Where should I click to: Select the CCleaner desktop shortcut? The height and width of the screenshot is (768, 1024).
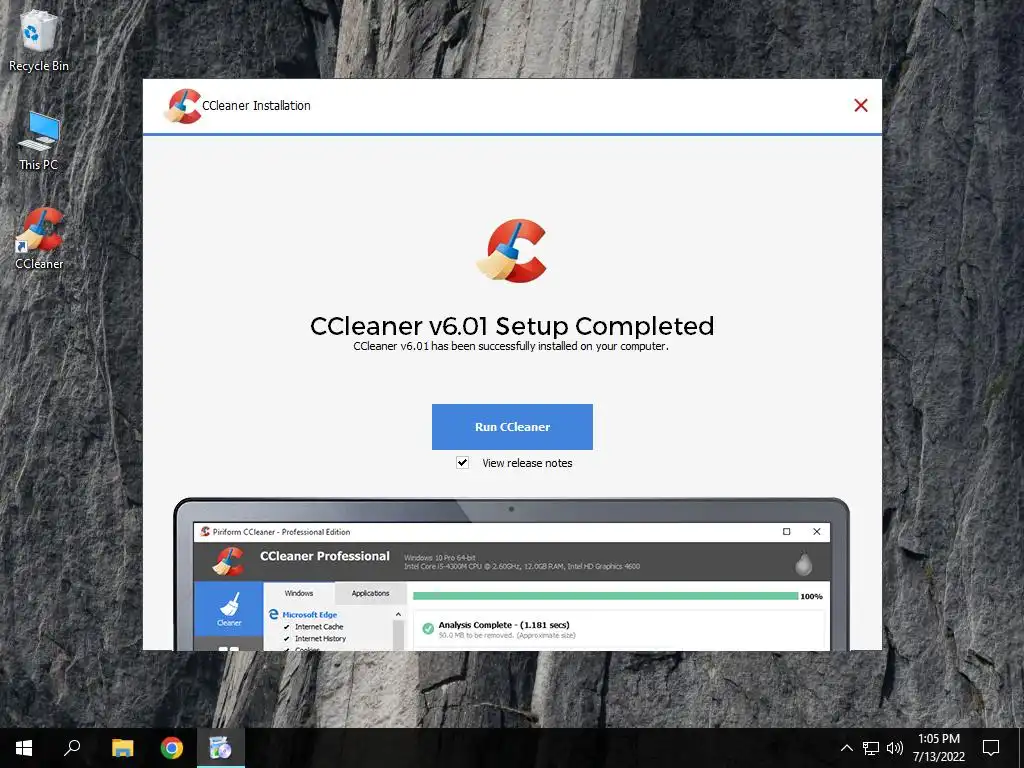(39, 238)
